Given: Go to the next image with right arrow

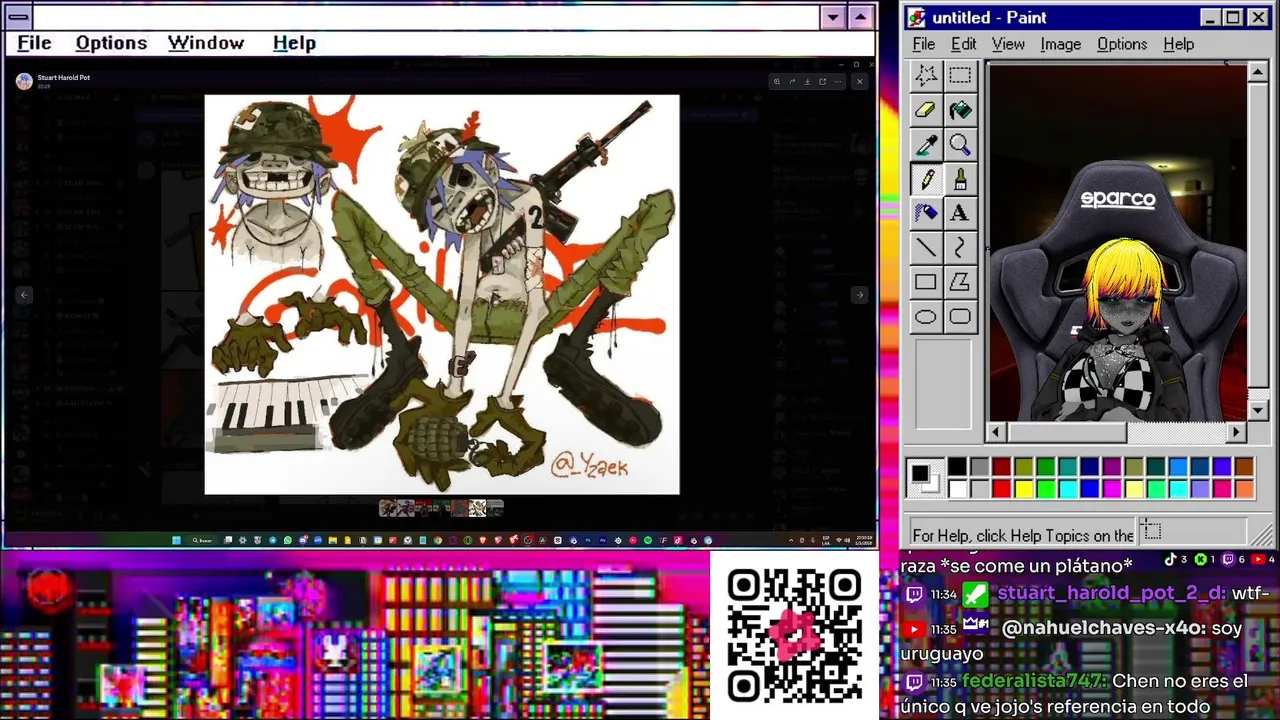Looking at the screenshot, I should click(x=859, y=295).
